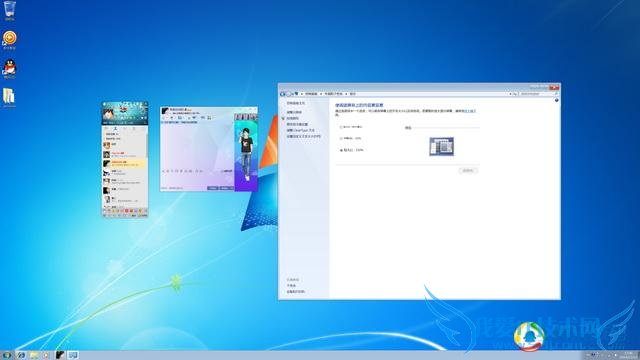Click the display size preview thumbnail
The image size is (640, 360).
(x=441, y=147)
